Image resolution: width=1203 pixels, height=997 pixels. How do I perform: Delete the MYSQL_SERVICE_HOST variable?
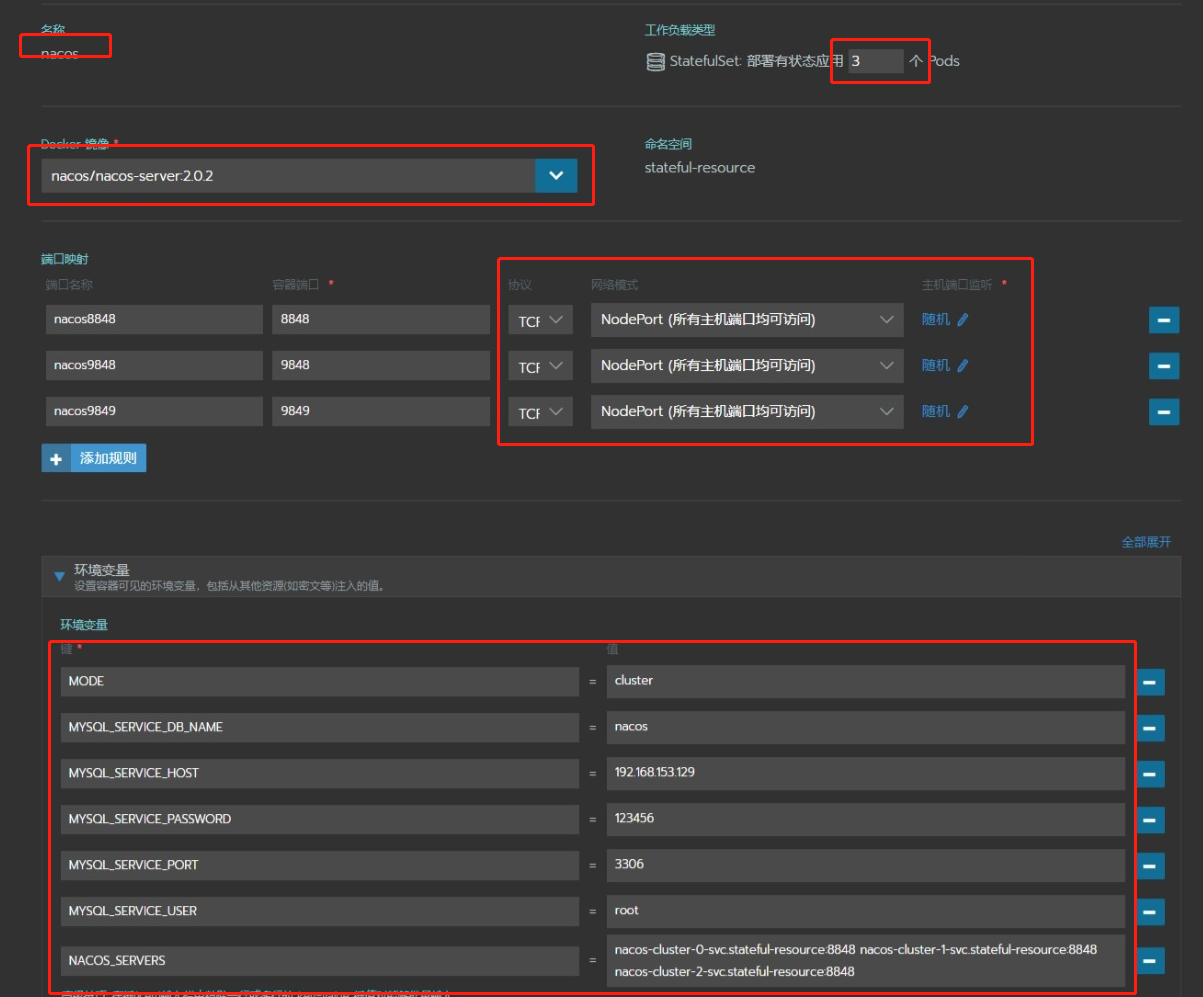tap(1150, 774)
